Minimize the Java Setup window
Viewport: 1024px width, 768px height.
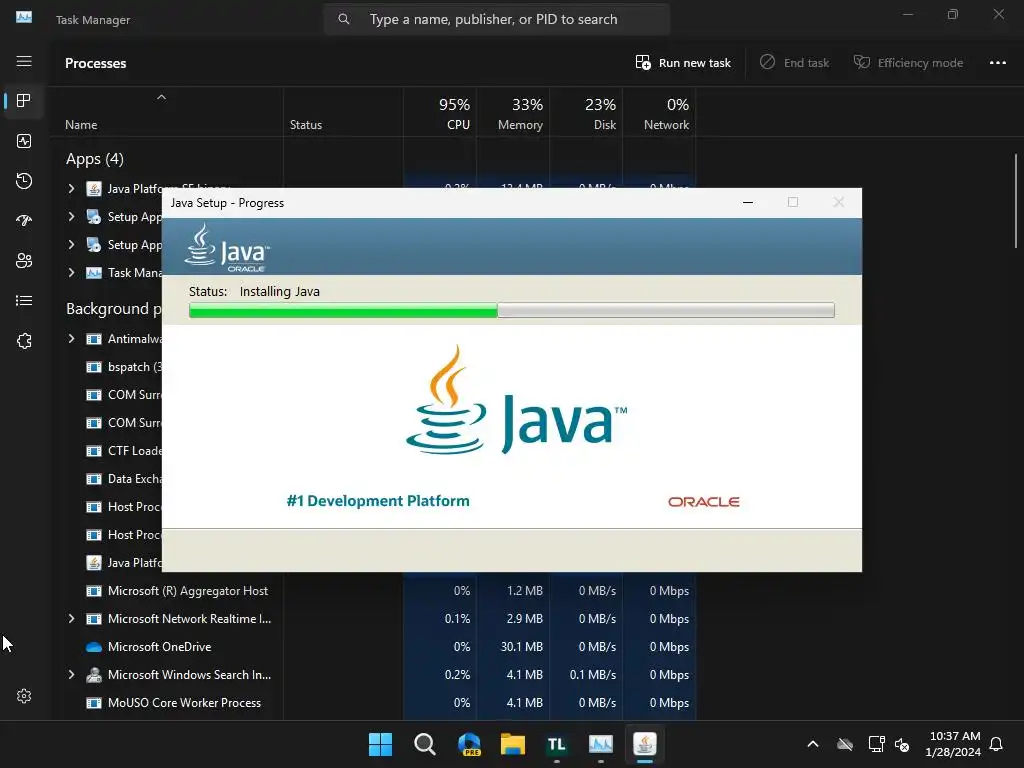coord(748,202)
